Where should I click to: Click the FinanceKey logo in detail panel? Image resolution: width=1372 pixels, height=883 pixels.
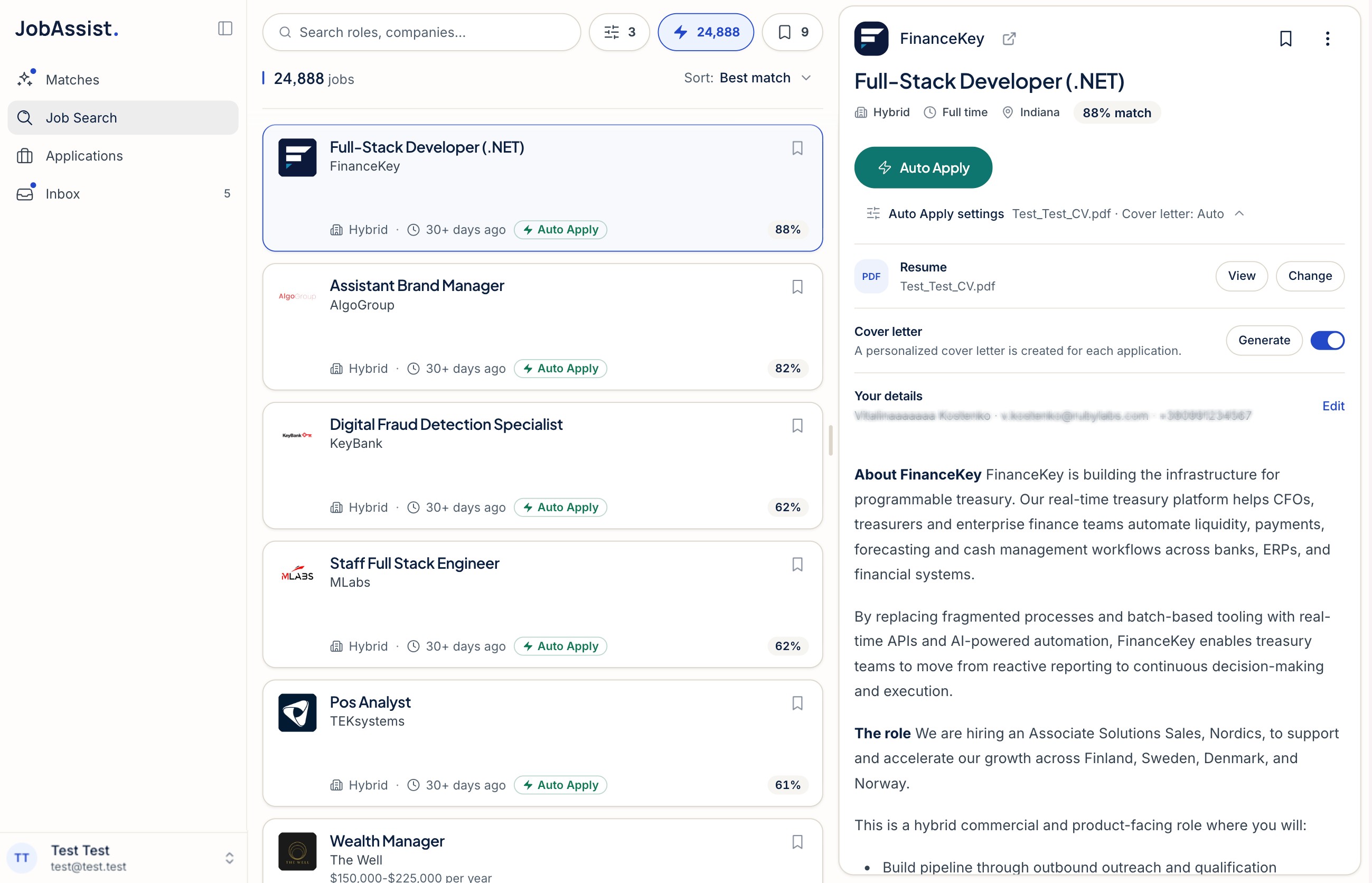click(x=871, y=39)
